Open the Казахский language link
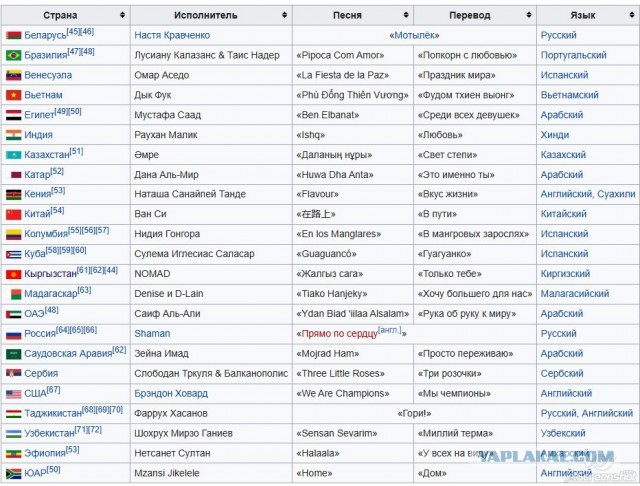640x486 pixels. 563,155
